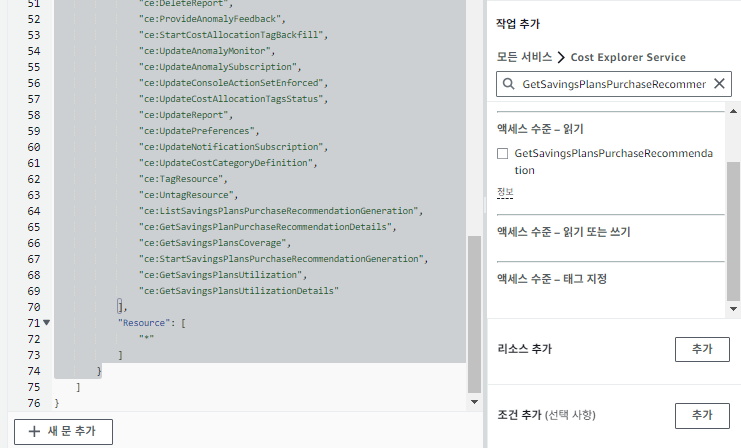This screenshot has height=448, width=741.
Task: Click the "Resource" key in the editor
Action: coord(144,323)
